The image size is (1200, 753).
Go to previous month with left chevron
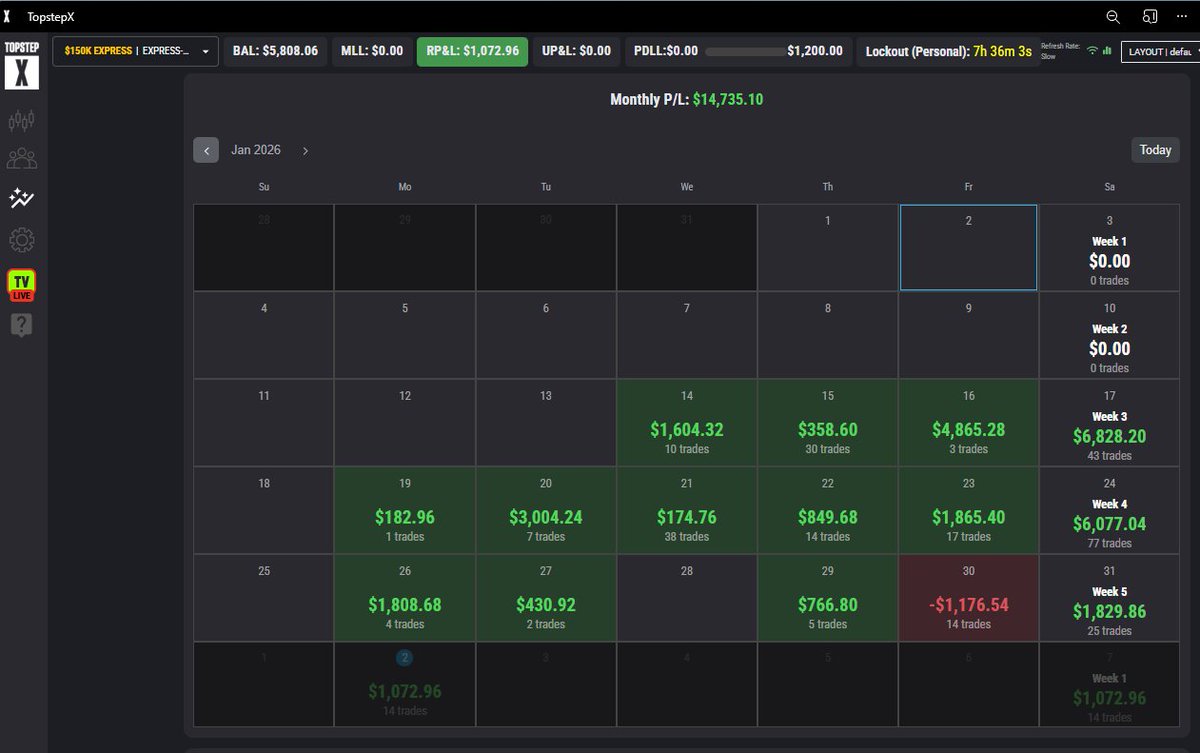(x=206, y=150)
